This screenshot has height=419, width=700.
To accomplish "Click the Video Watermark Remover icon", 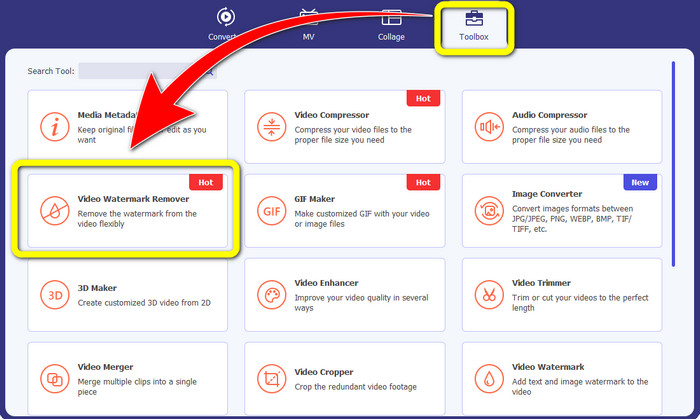I will click(54, 211).
